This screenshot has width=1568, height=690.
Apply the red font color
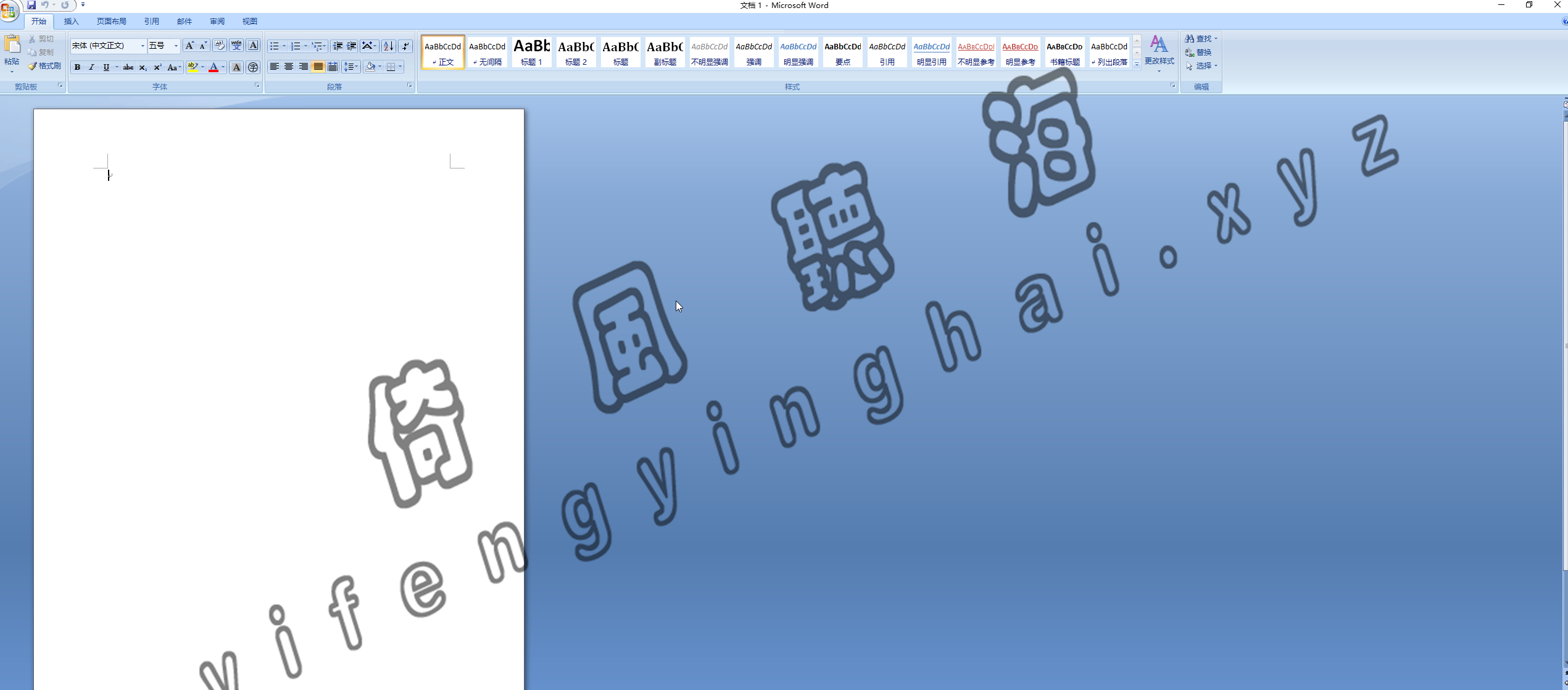214,67
